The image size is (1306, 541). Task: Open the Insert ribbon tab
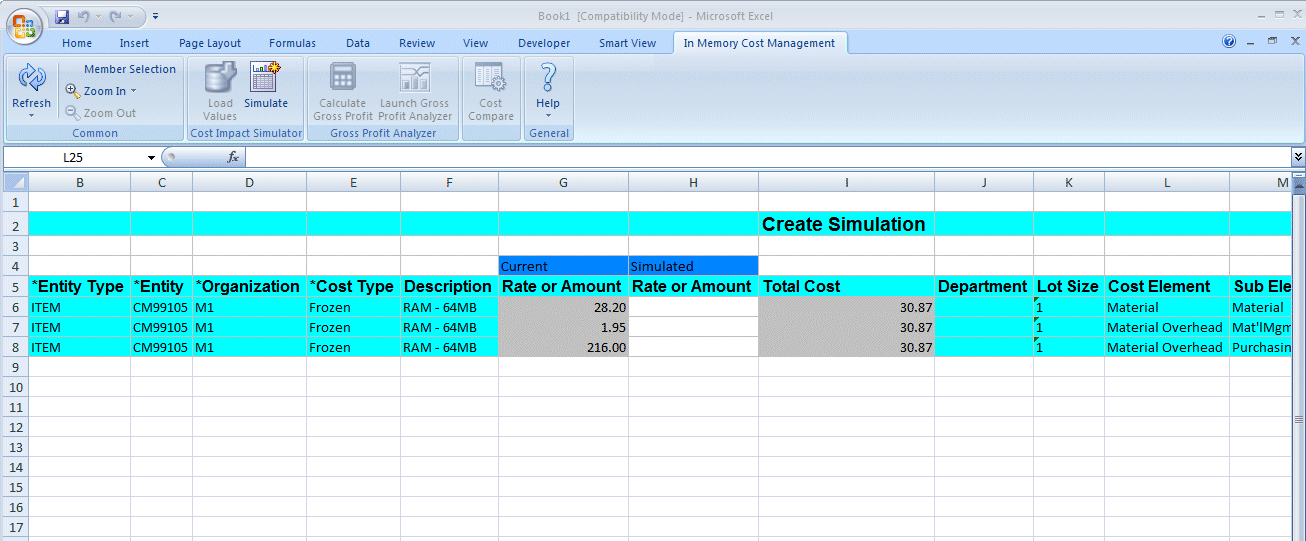coord(134,43)
